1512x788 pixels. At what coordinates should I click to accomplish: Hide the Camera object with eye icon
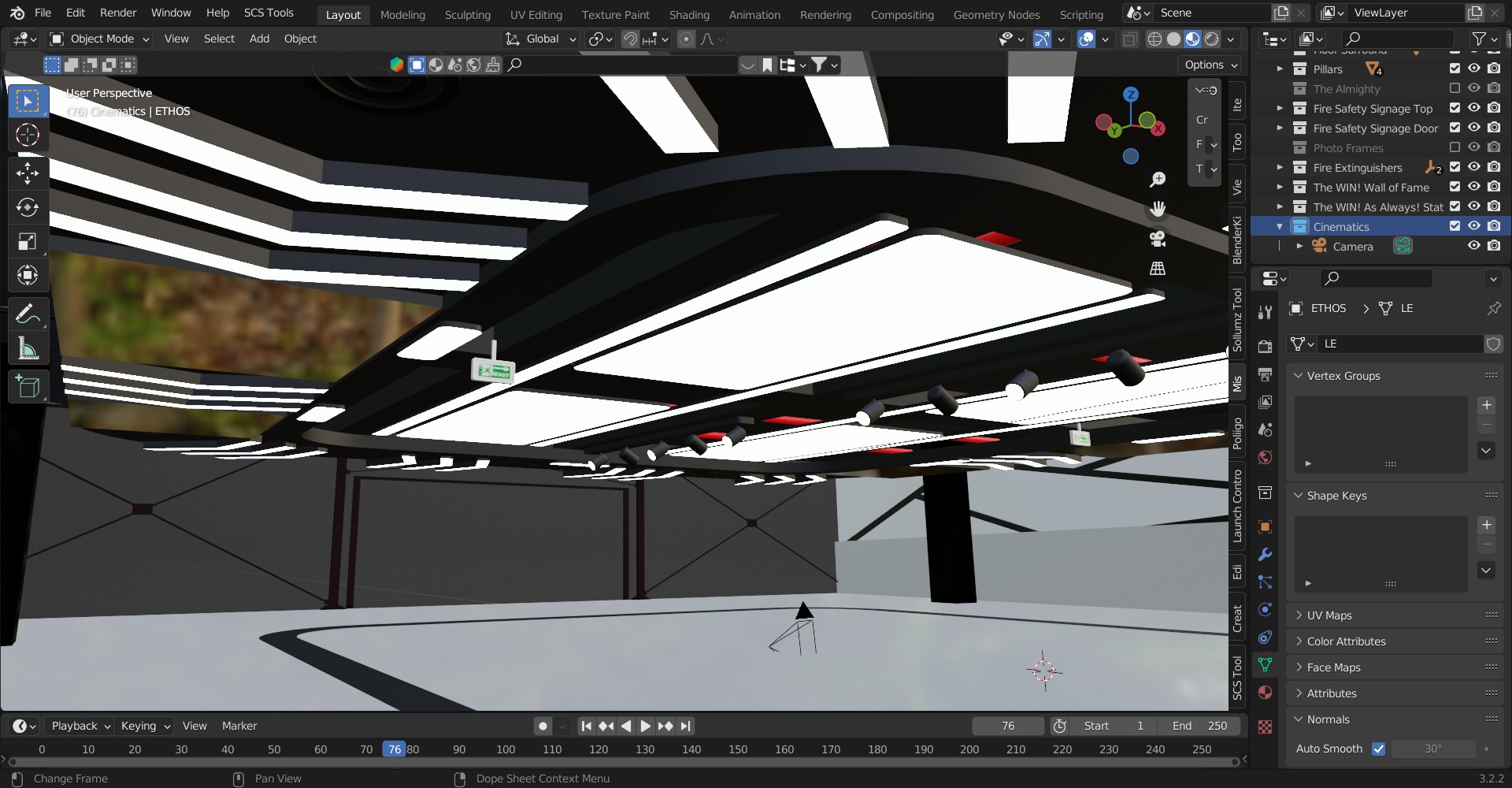[x=1474, y=246]
